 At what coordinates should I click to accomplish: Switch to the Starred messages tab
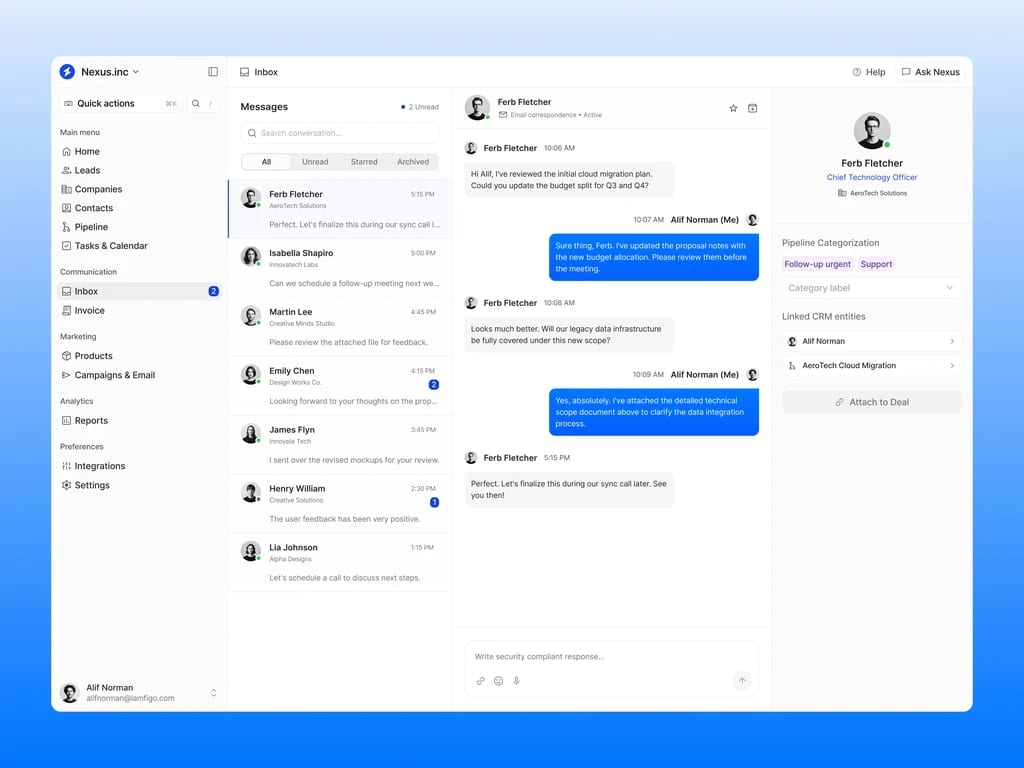364,162
